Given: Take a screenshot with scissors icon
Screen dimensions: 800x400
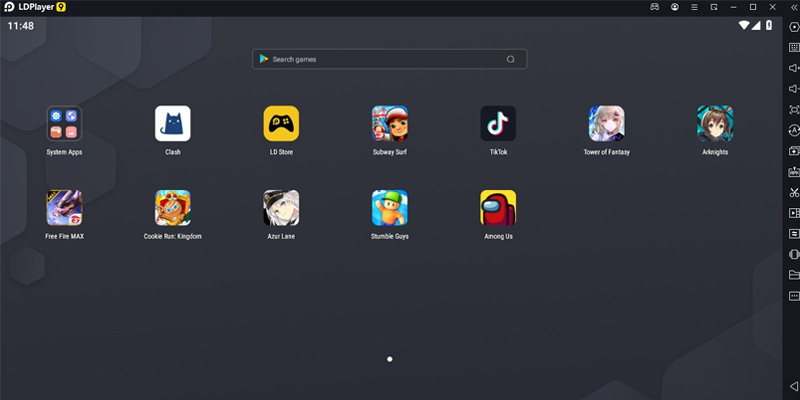Looking at the screenshot, I should 794,192.
